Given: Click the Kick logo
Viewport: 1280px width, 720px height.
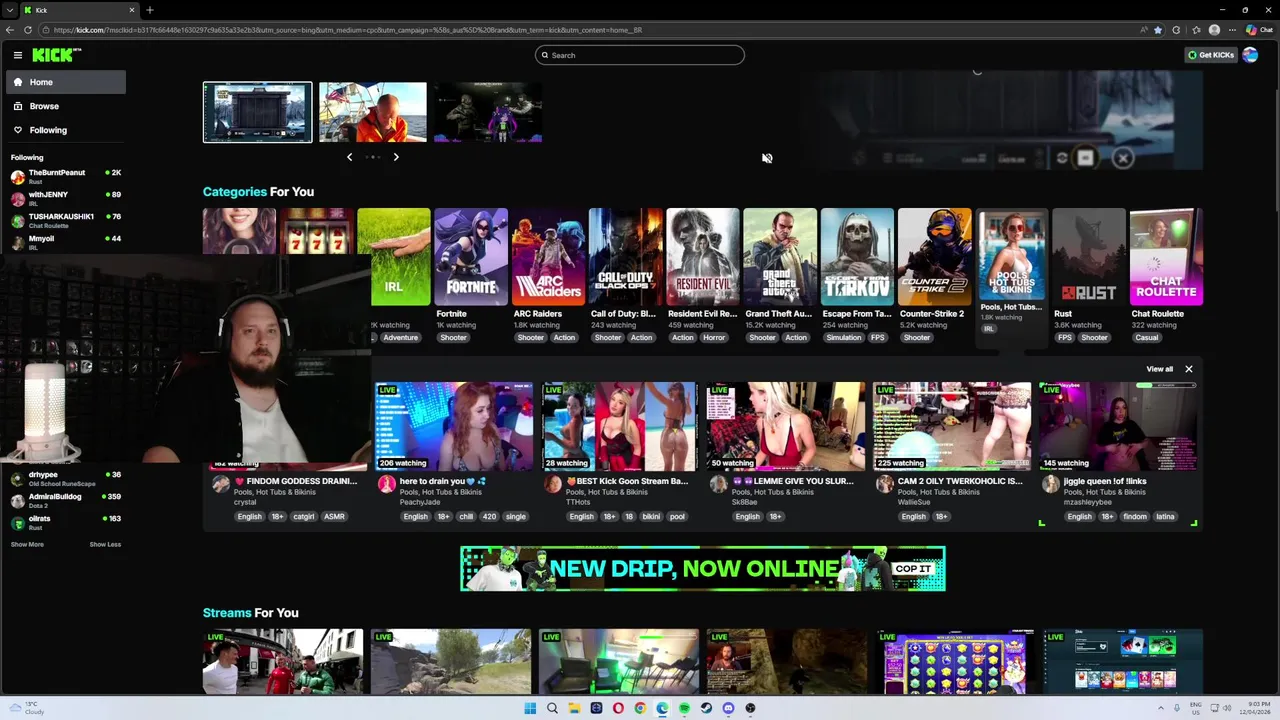Looking at the screenshot, I should (56, 55).
